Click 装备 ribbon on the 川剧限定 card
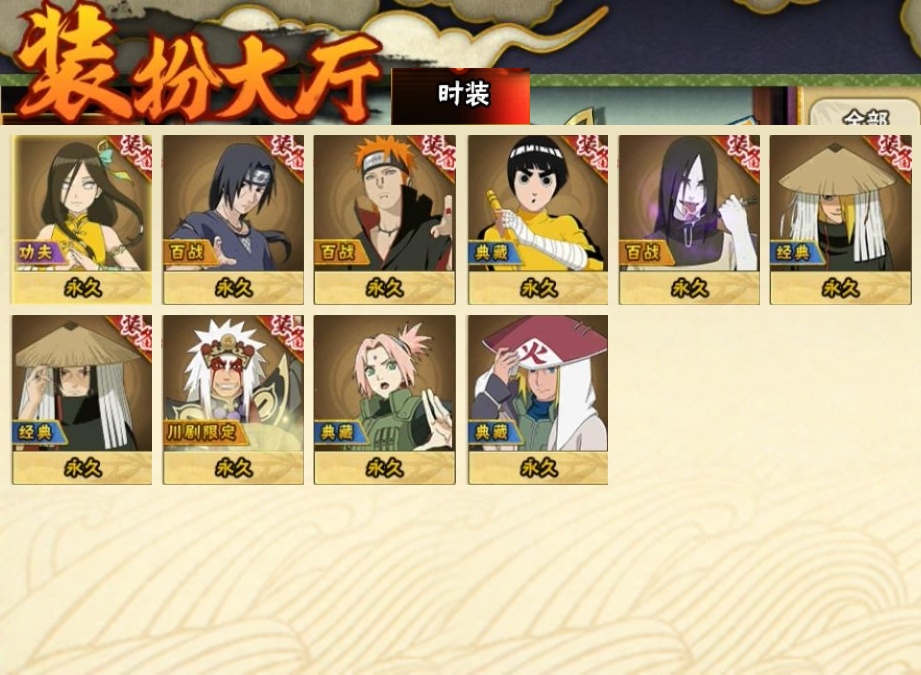921x675 pixels. (285, 333)
